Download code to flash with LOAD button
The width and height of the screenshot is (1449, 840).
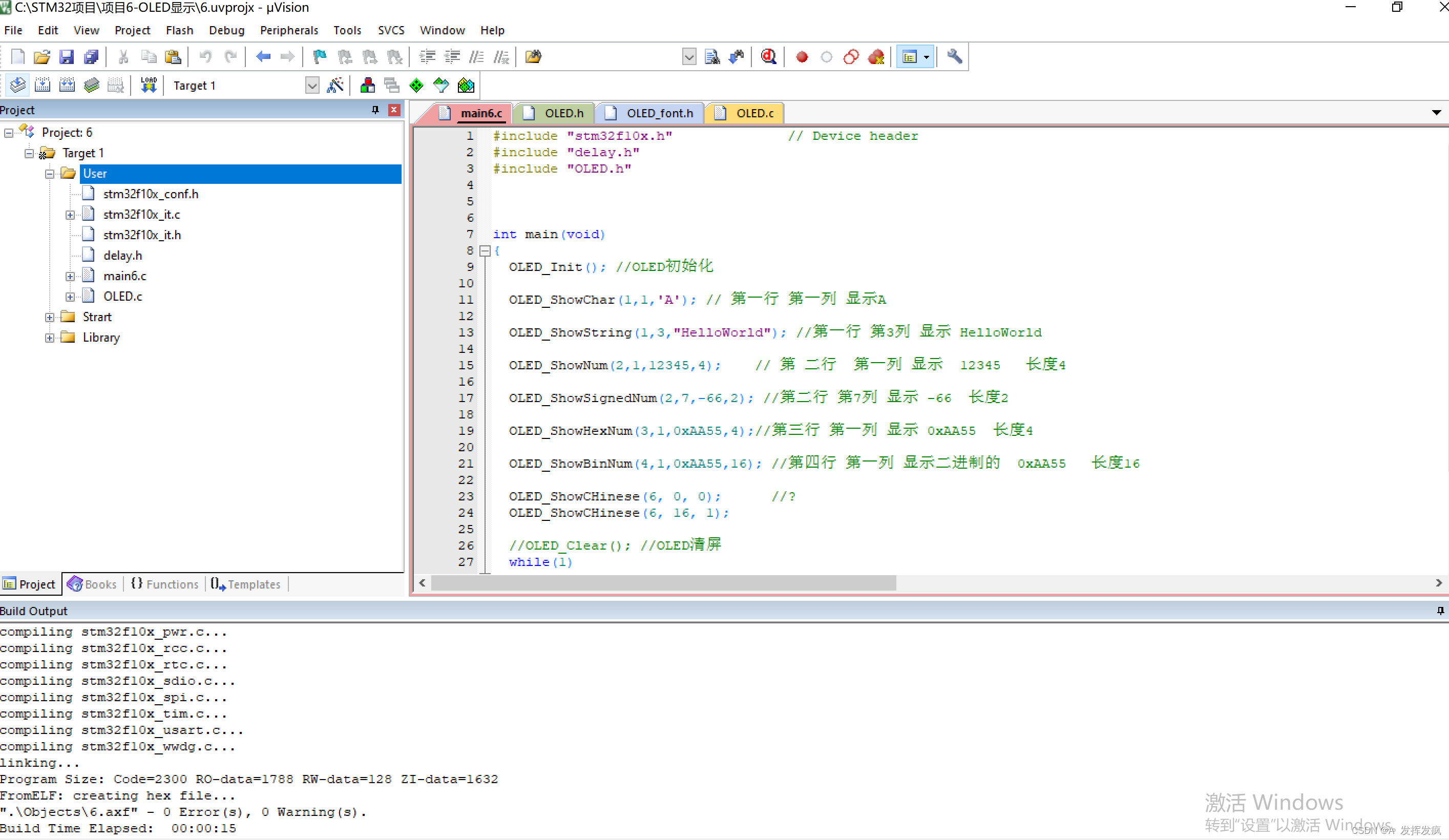click(148, 85)
